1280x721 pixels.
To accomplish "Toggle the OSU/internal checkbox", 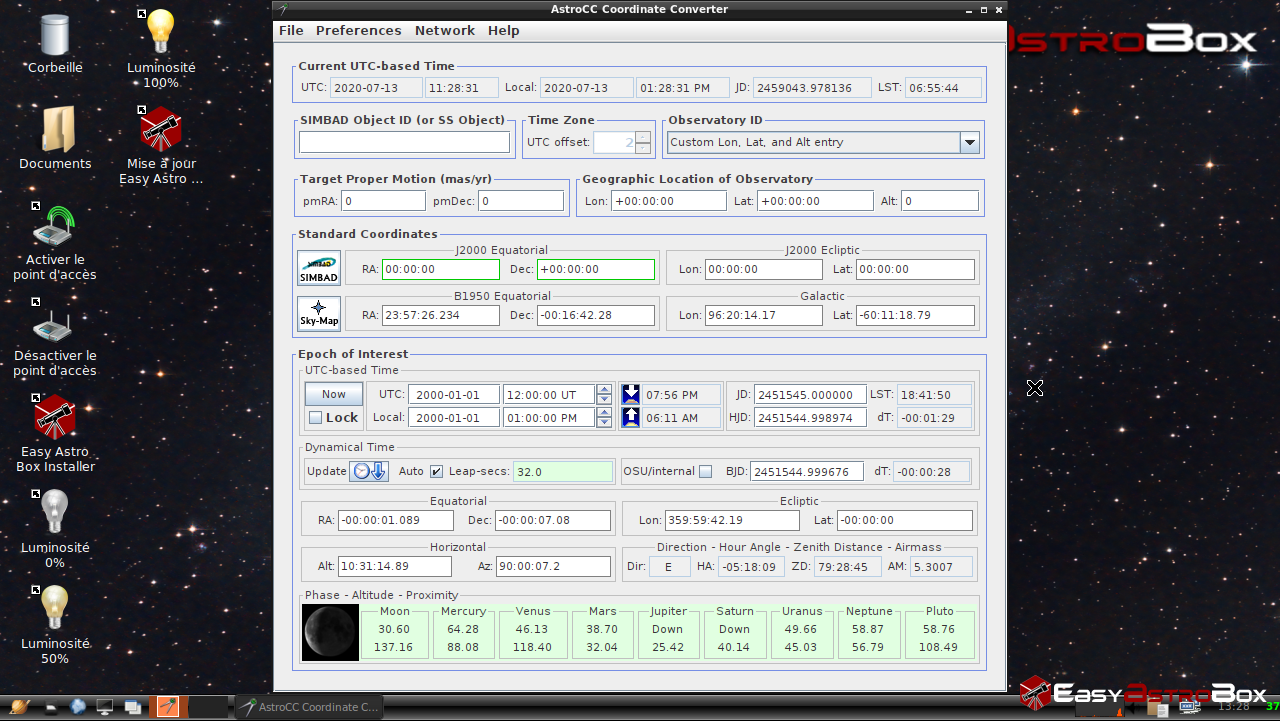I will 705,471.
